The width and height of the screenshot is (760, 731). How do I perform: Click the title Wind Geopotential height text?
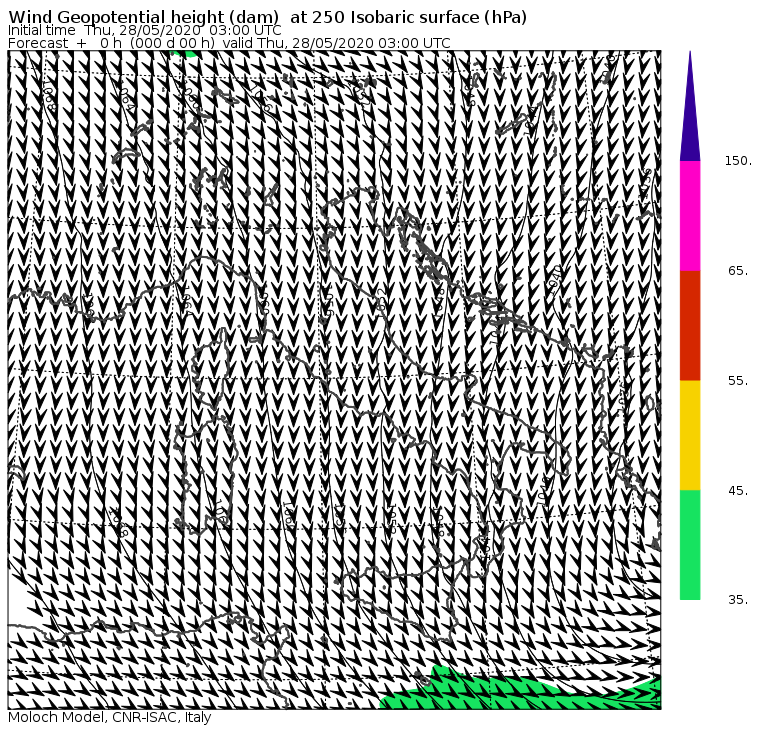268,17
